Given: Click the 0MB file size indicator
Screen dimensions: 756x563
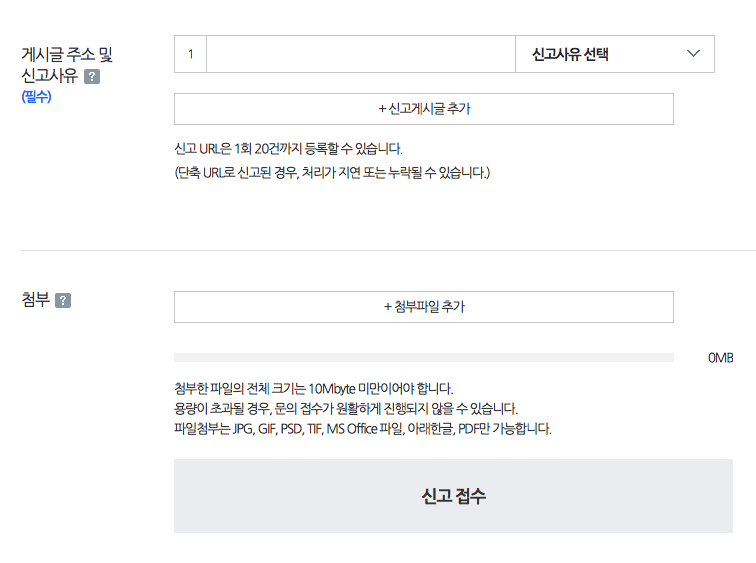Looking at the screenshot, I should pyautogui.click(x=720, y=358).
